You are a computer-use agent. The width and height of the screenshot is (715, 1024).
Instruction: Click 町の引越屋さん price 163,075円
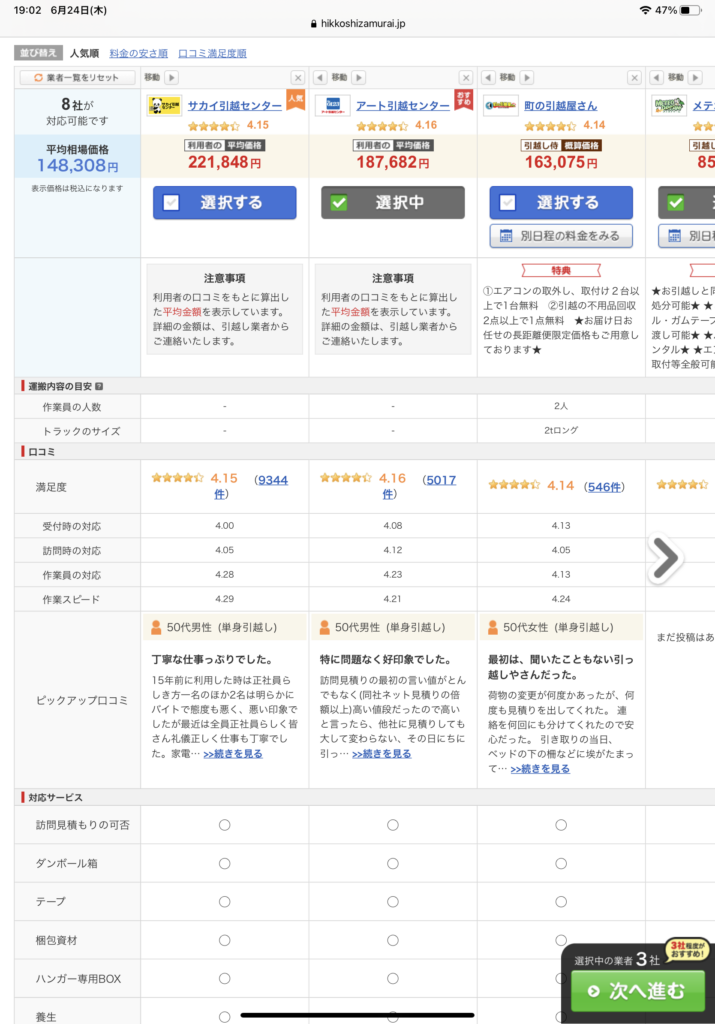coord(562,163)
